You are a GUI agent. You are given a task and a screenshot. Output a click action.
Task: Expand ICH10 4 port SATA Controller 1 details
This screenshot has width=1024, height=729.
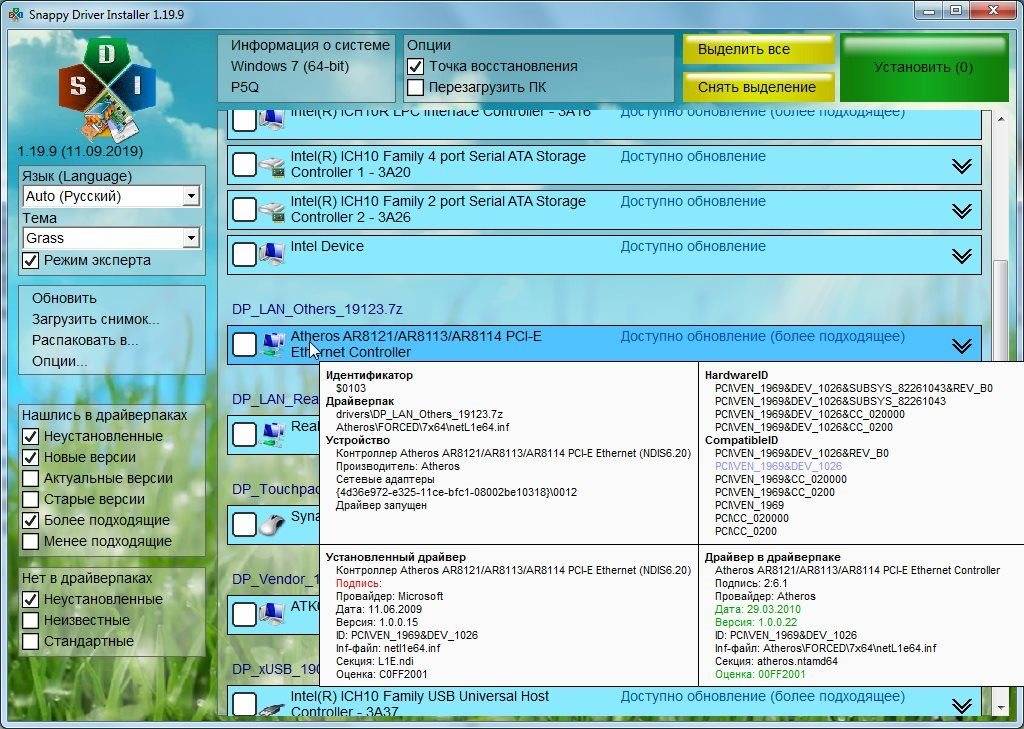point(961,166)
